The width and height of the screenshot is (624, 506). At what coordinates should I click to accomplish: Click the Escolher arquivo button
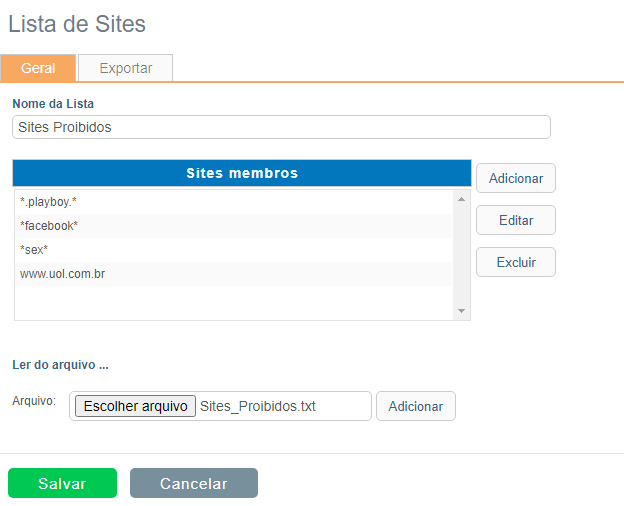pos(135,406)
